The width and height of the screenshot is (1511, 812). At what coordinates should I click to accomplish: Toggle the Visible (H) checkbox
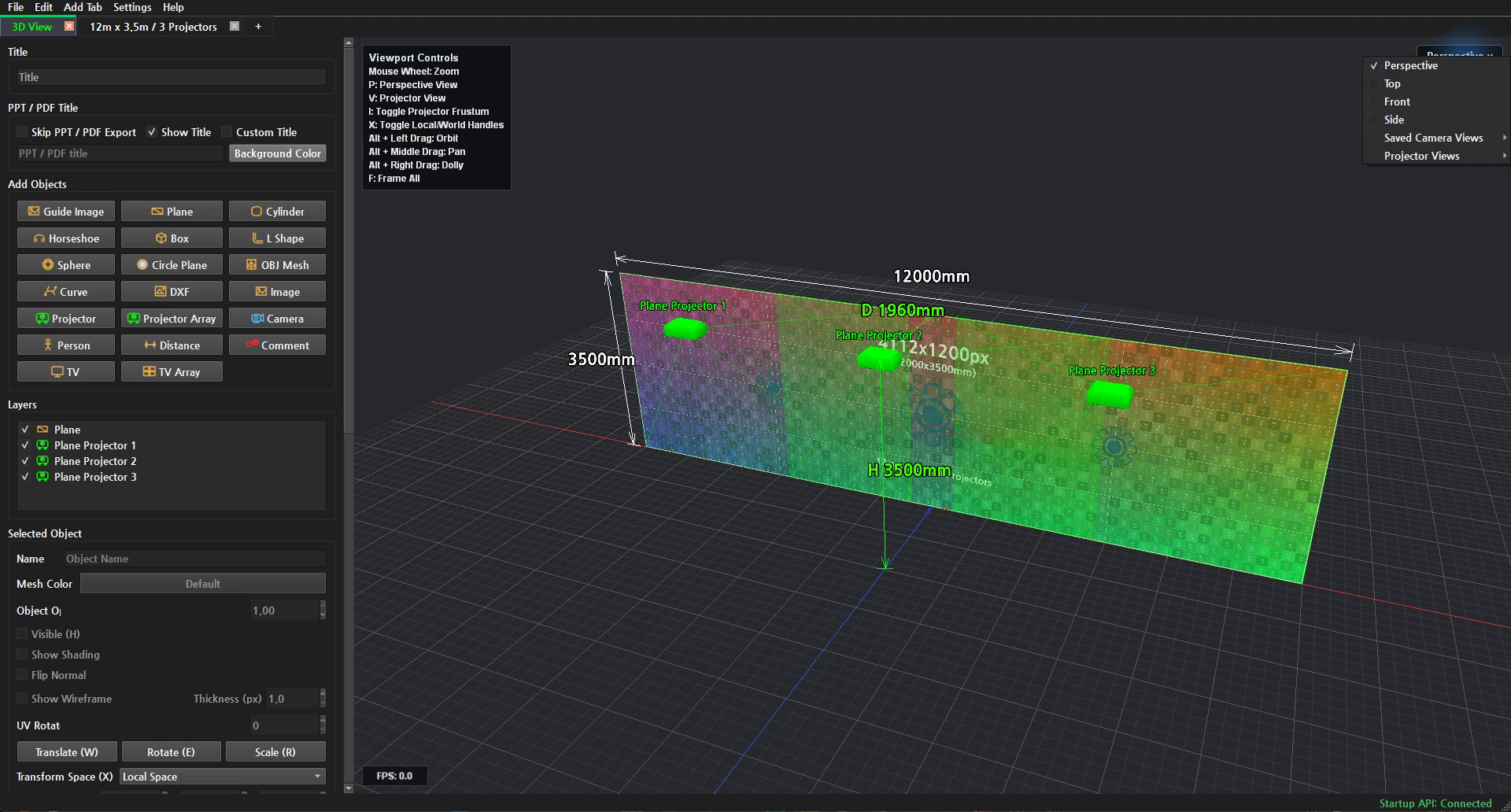[x=22, y=634]
